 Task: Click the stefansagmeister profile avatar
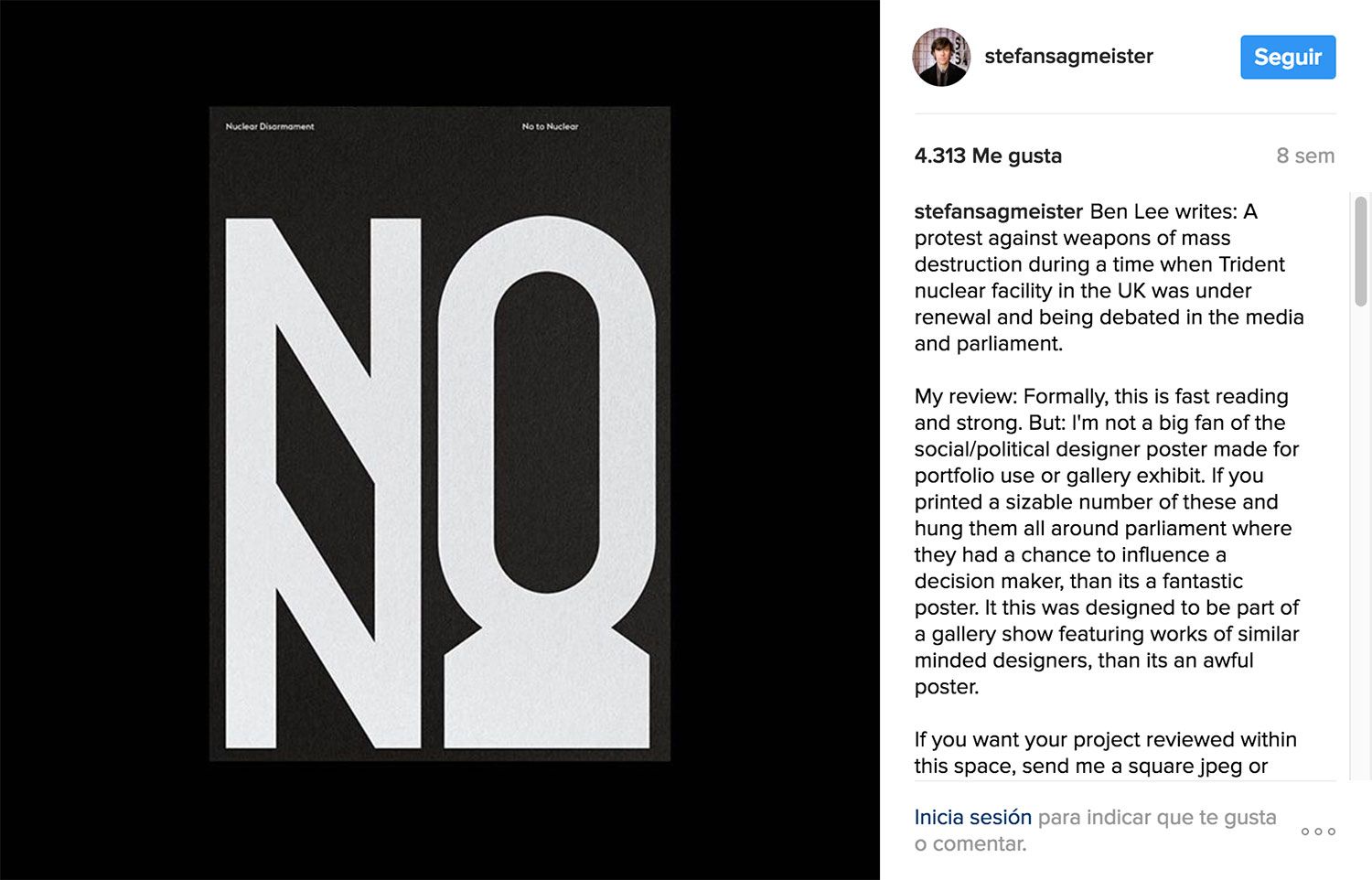941,57
